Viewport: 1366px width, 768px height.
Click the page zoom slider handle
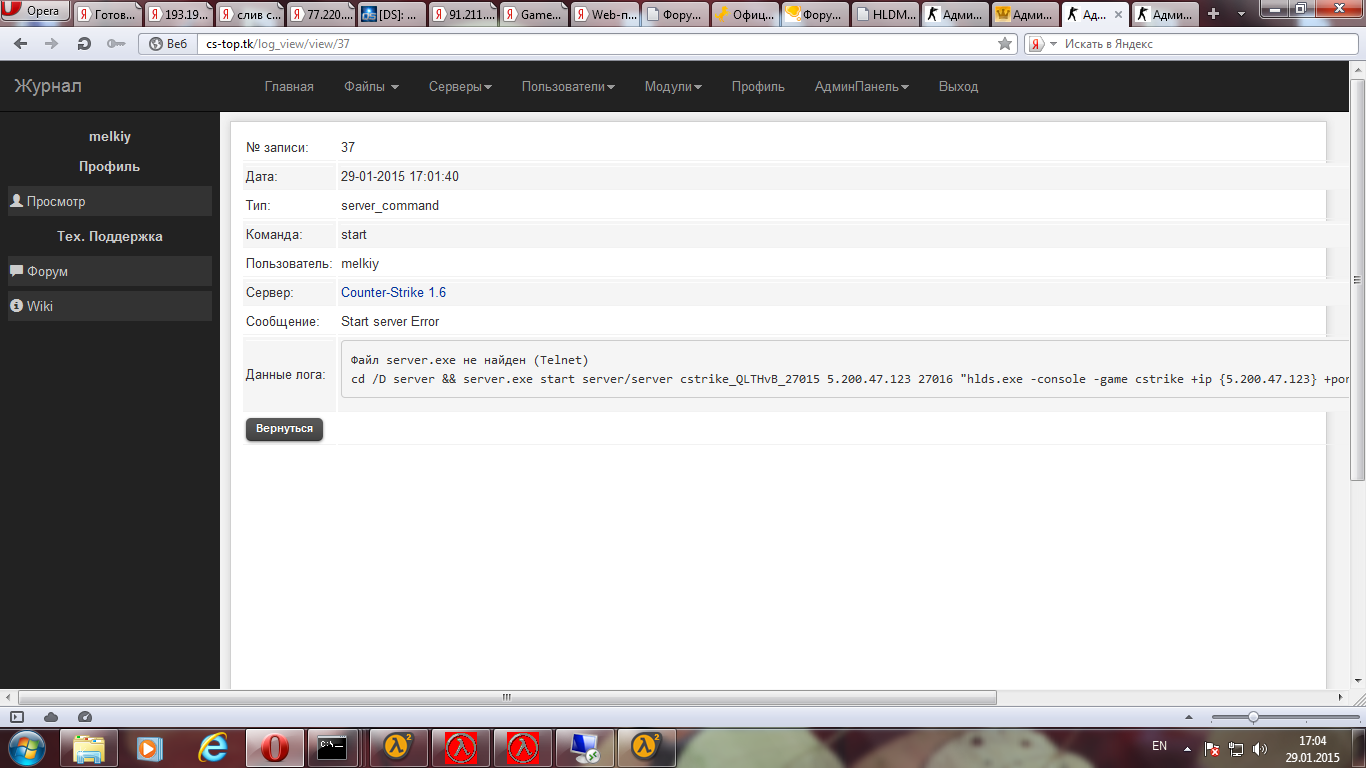point(1253,717)
